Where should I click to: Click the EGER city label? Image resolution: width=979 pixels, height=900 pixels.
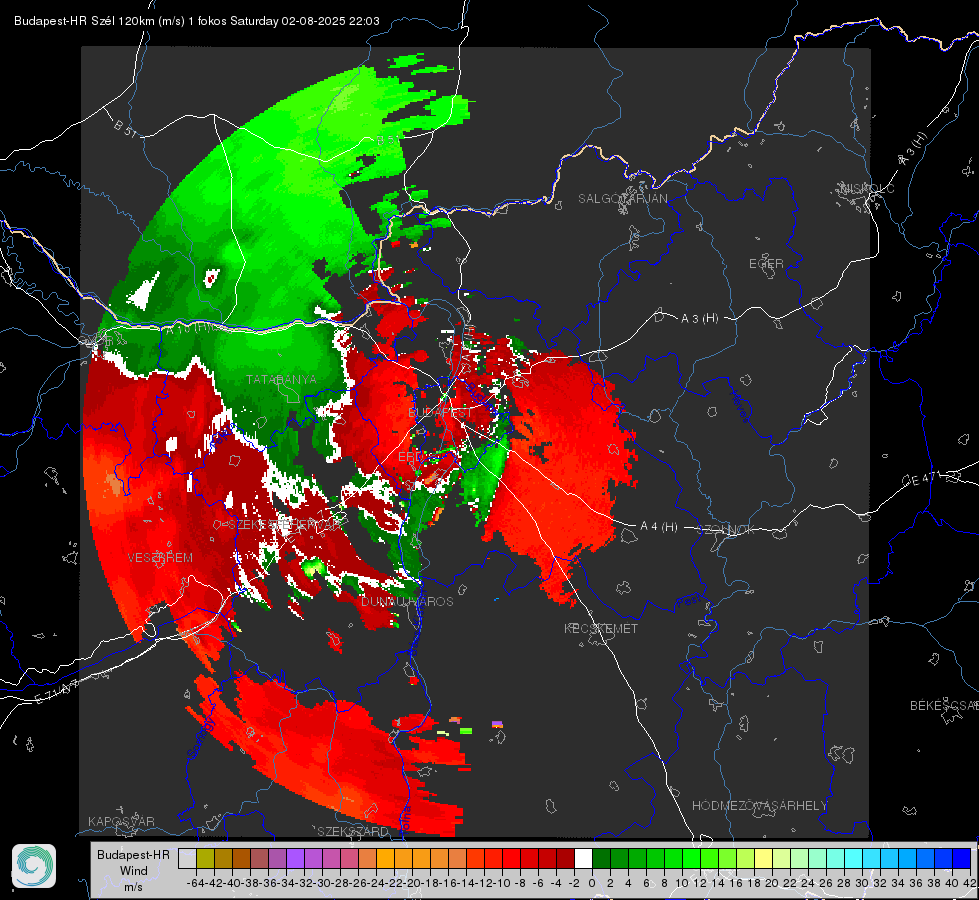(766, 264)
